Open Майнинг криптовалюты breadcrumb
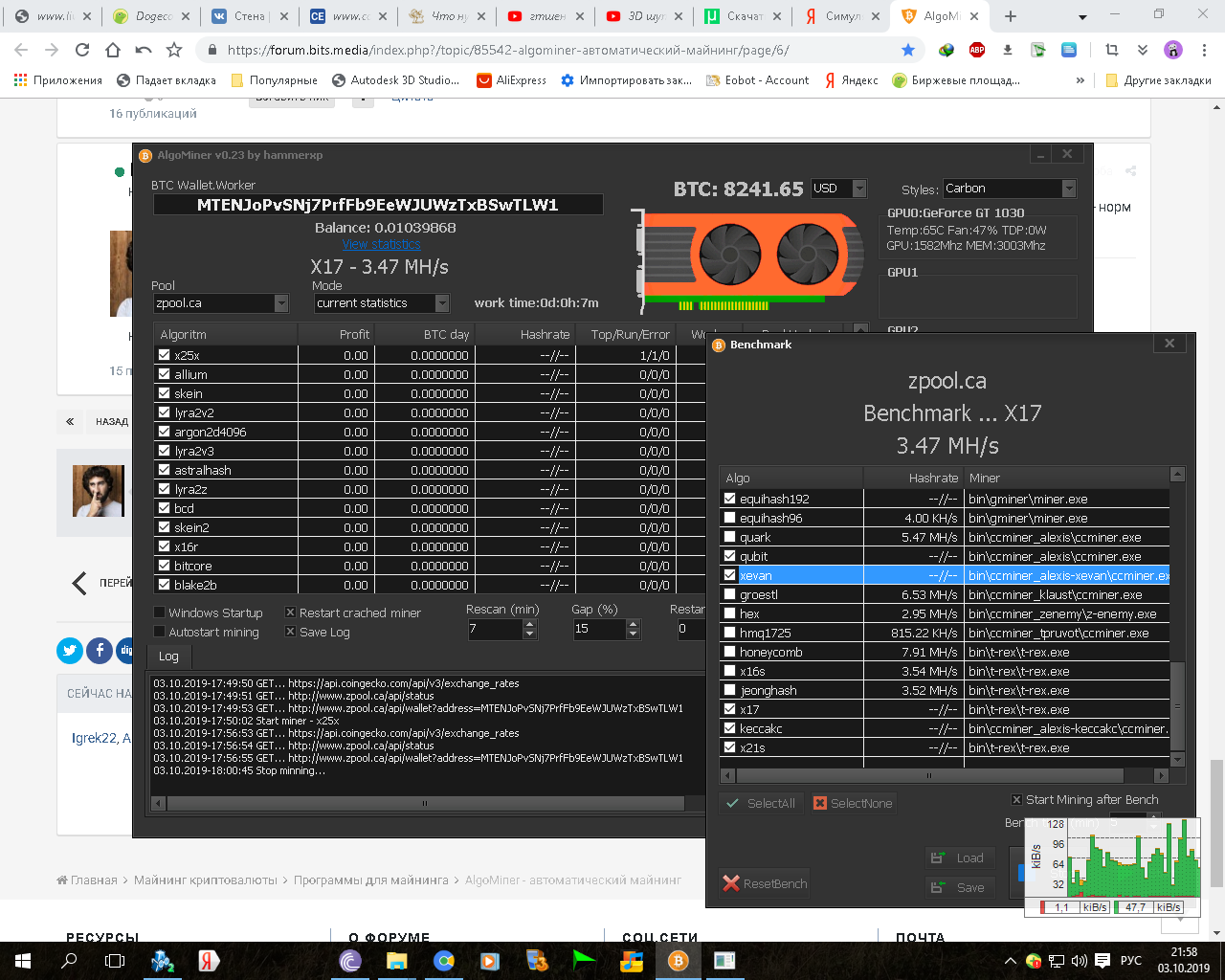This screenshot has width=1225, height=980. [206, 880]
